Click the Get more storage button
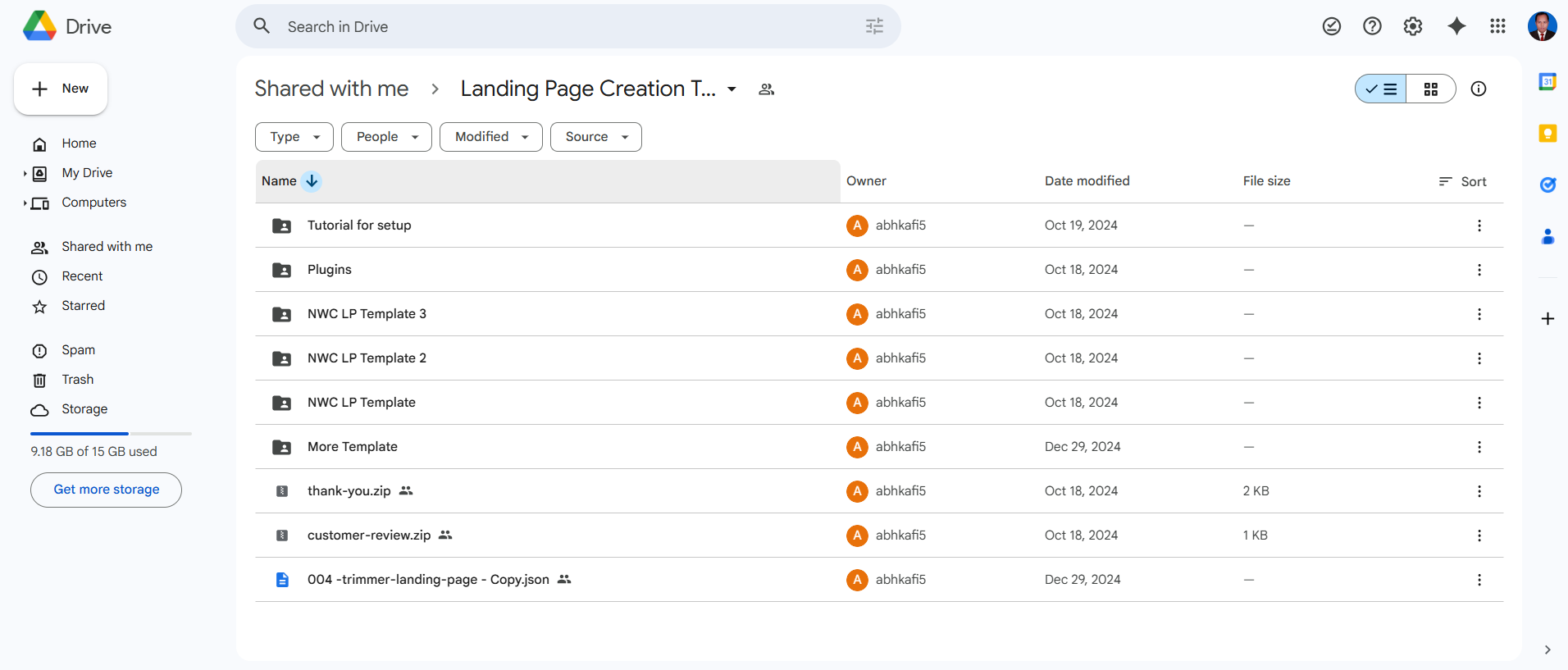 tap(106, 490)
